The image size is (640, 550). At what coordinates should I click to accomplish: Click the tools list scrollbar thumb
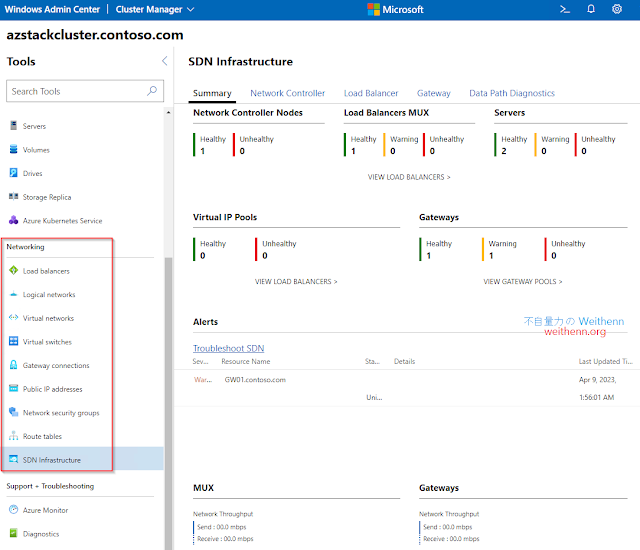(168, 404)
